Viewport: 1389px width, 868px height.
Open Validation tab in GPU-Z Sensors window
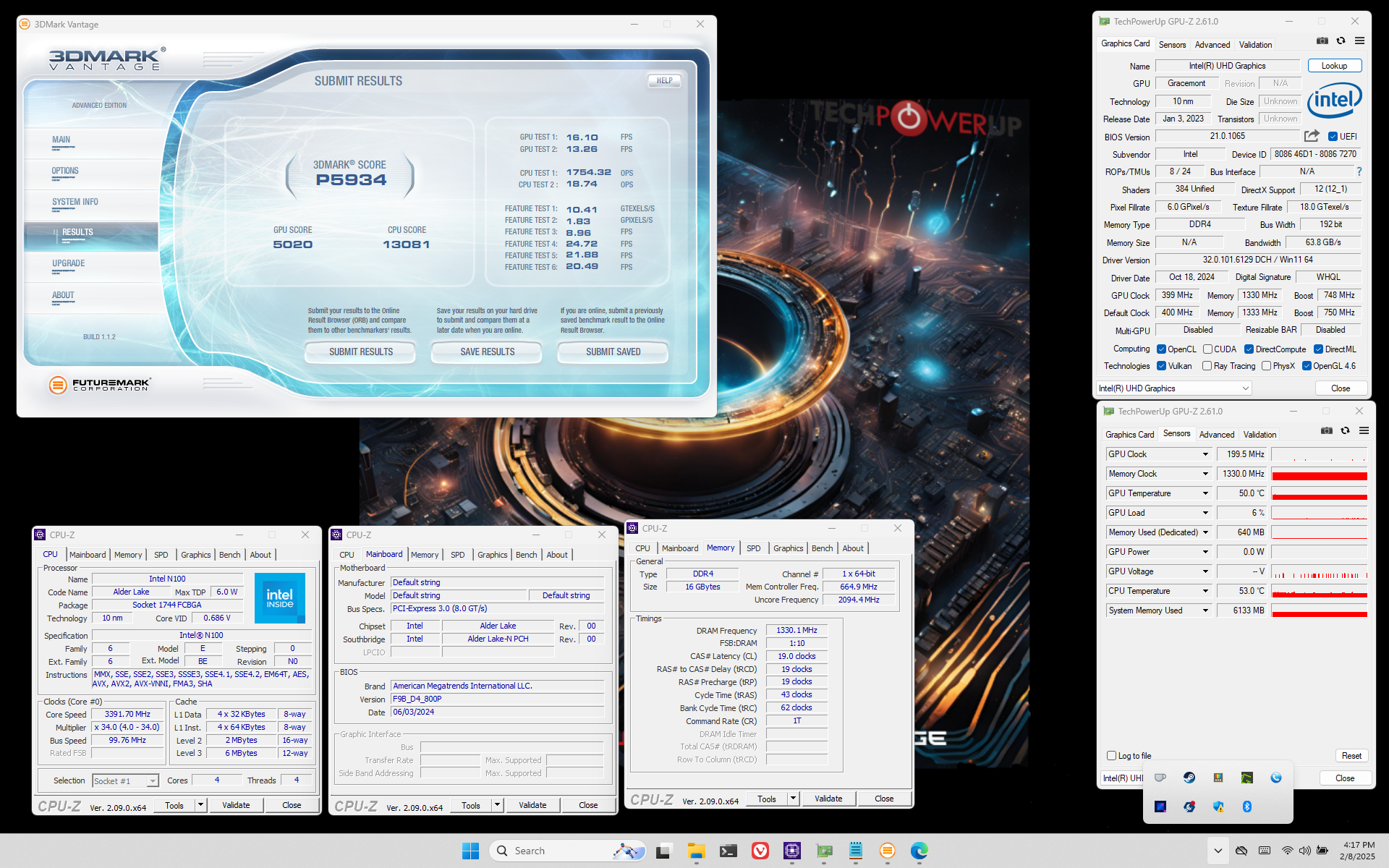(x=1260, y=435)
